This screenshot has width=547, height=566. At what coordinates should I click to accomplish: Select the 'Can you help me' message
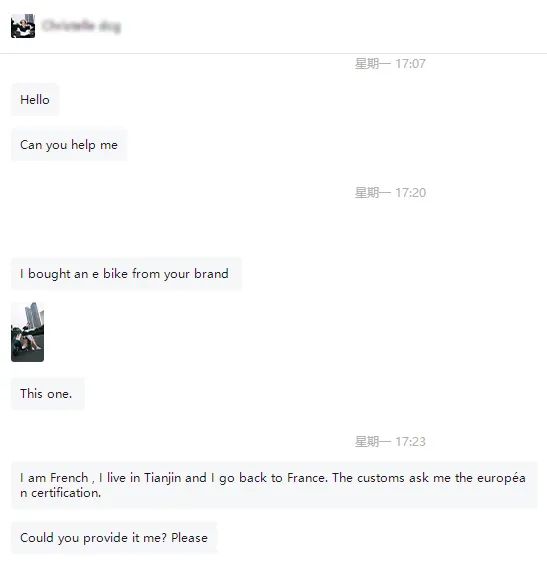click(69, 145)
